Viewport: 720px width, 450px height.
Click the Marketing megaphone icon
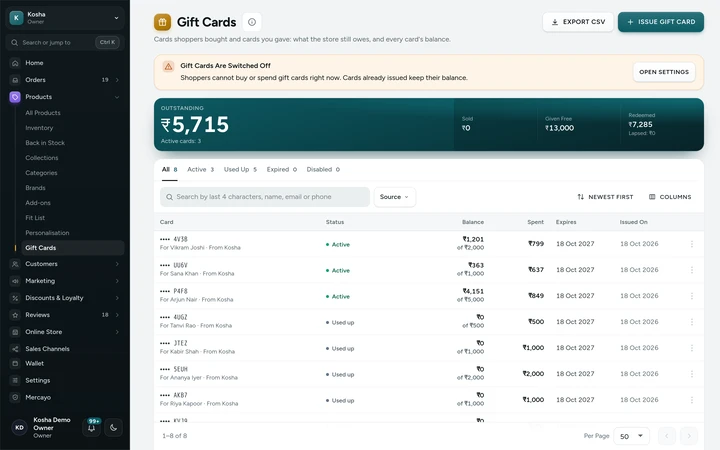pos(15,281)
